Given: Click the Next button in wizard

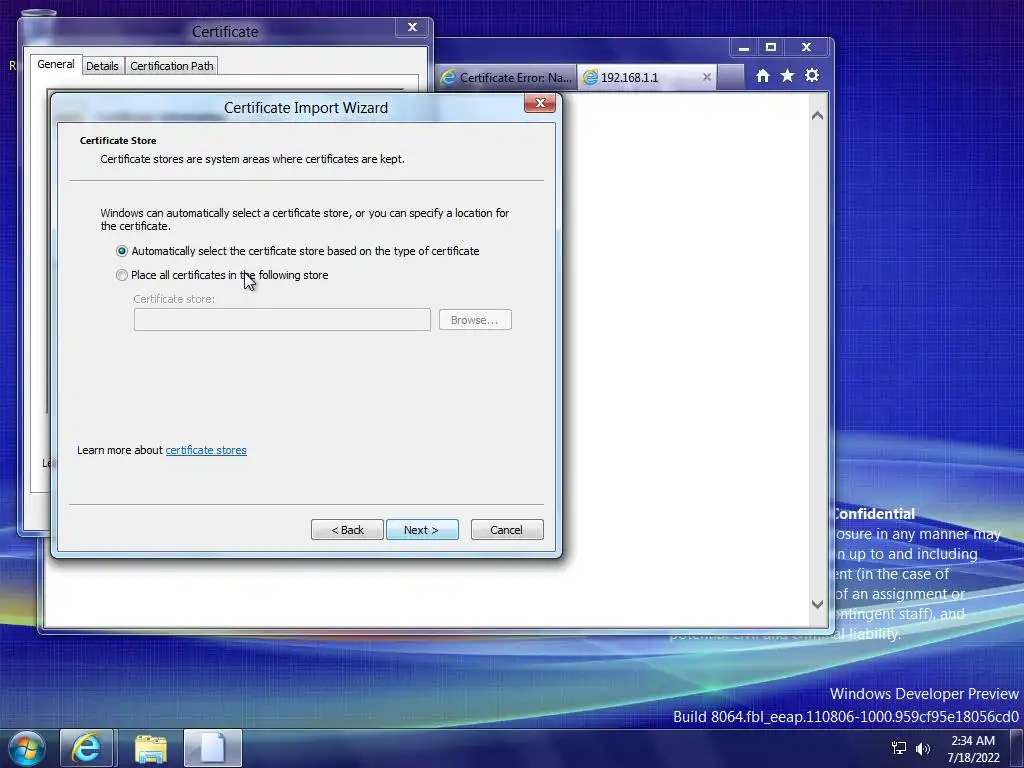Looking at the screenshot, I should 422,530.
